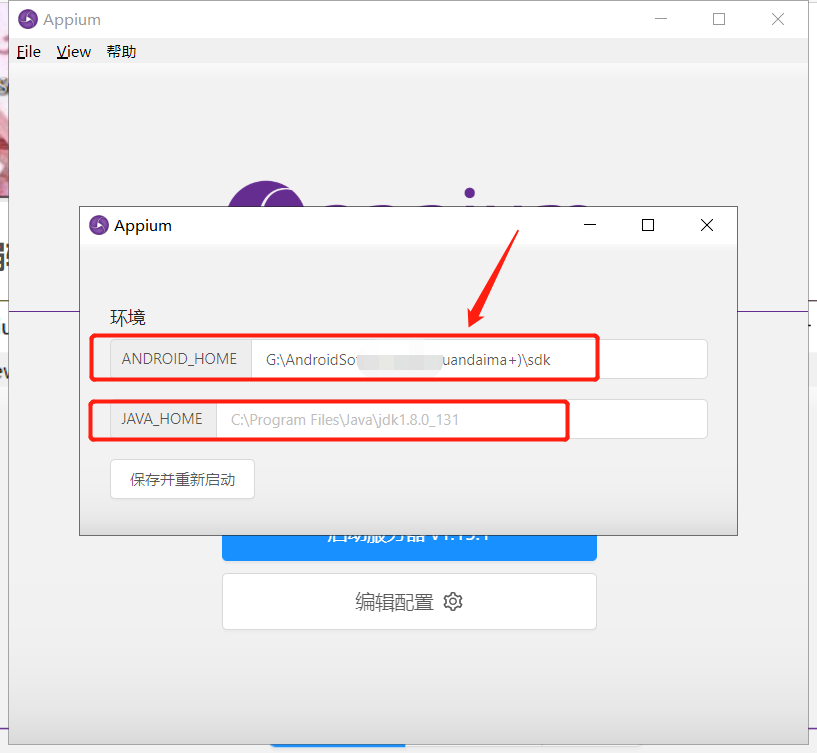
Task: Minimize the main Appium window
Action: pyautogui.click(x=662, y=18)
